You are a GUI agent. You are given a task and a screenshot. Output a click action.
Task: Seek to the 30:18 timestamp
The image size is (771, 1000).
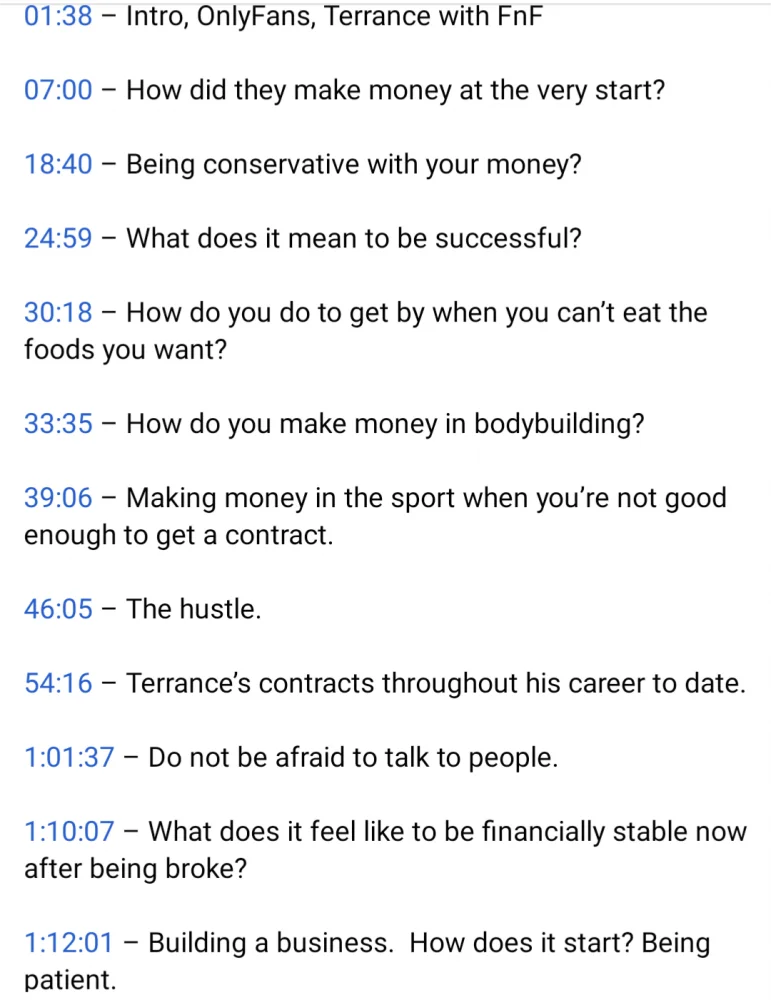point(58,313)
